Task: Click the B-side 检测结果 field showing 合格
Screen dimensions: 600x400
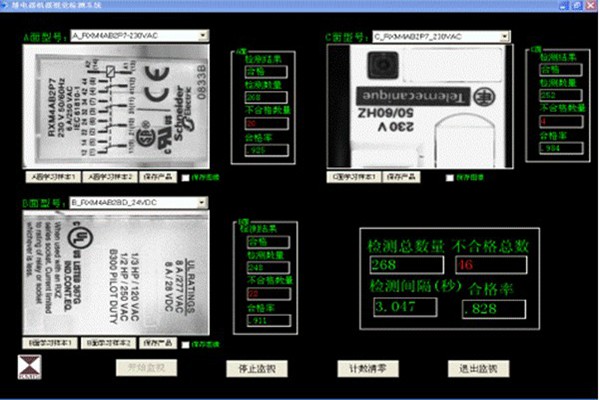Action: click(269, 242)
